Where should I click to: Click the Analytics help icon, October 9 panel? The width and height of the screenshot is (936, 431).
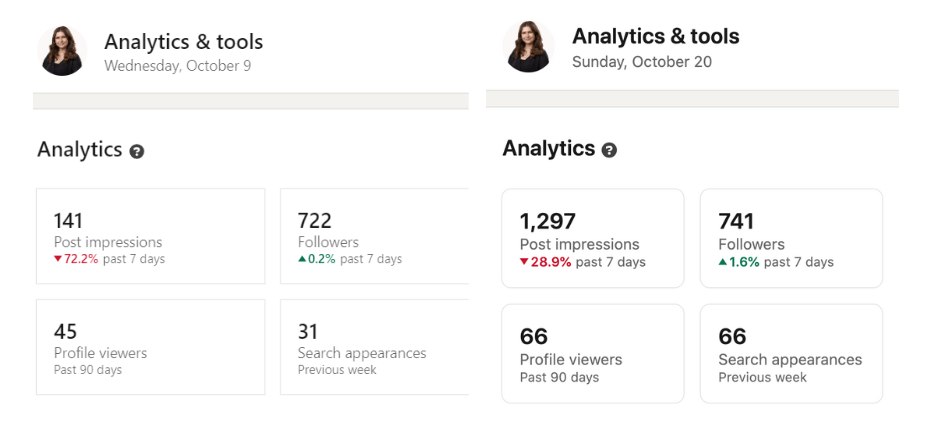137,152
